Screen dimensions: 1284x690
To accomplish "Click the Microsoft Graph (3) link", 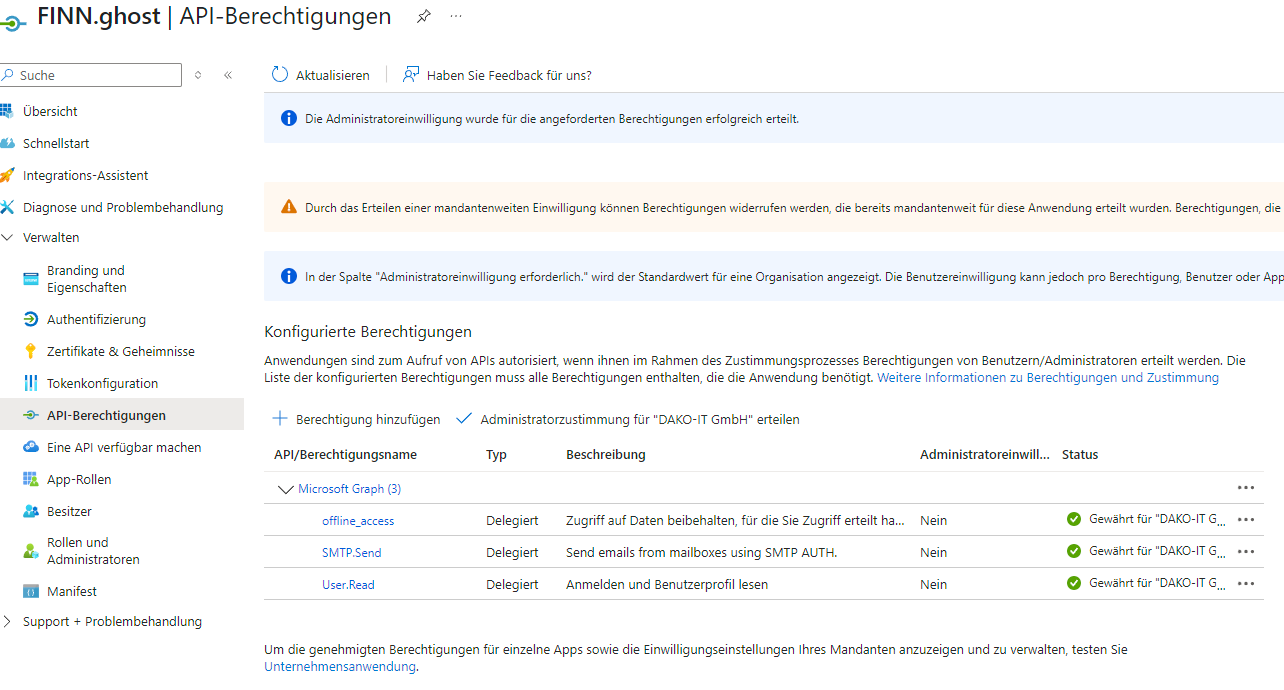I will (350, 489).
